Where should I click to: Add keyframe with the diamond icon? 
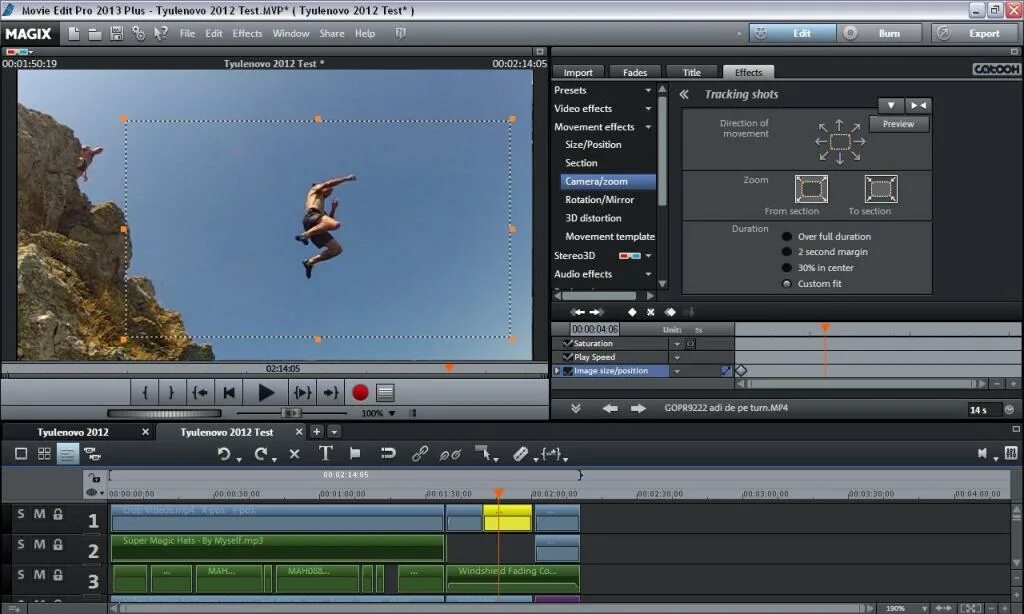(632, 312)
